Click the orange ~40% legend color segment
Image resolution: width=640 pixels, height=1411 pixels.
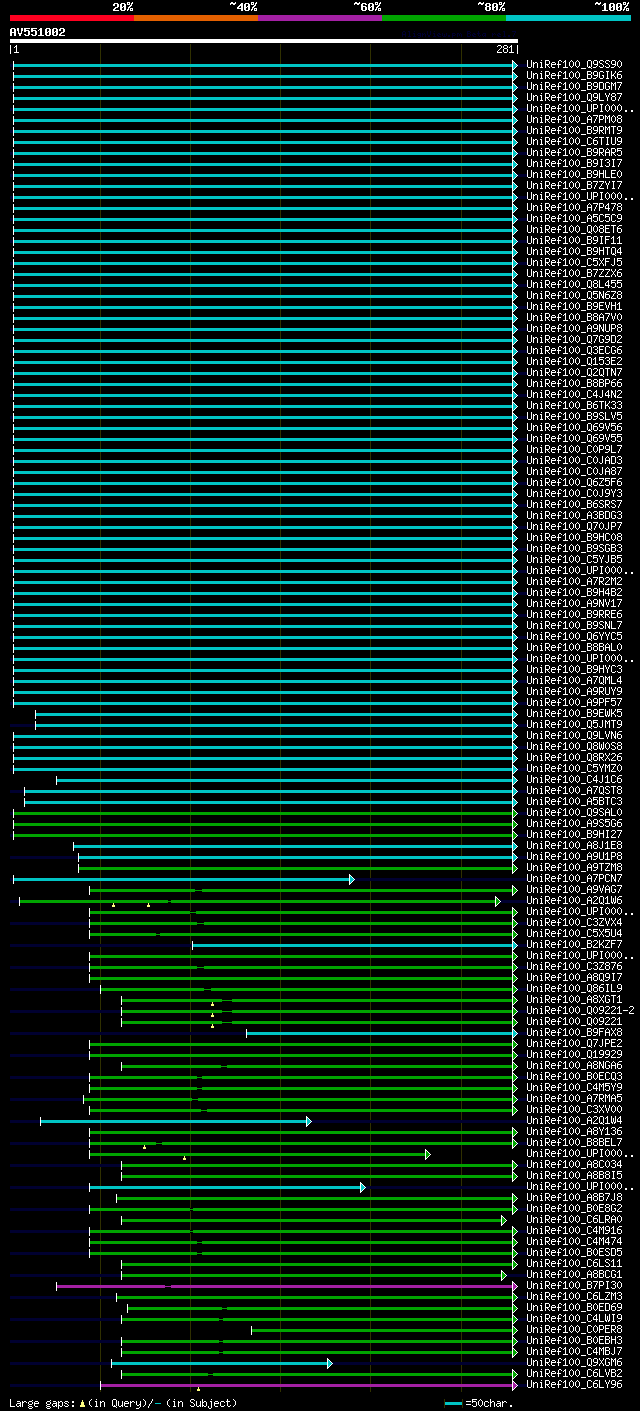(196, 17)
